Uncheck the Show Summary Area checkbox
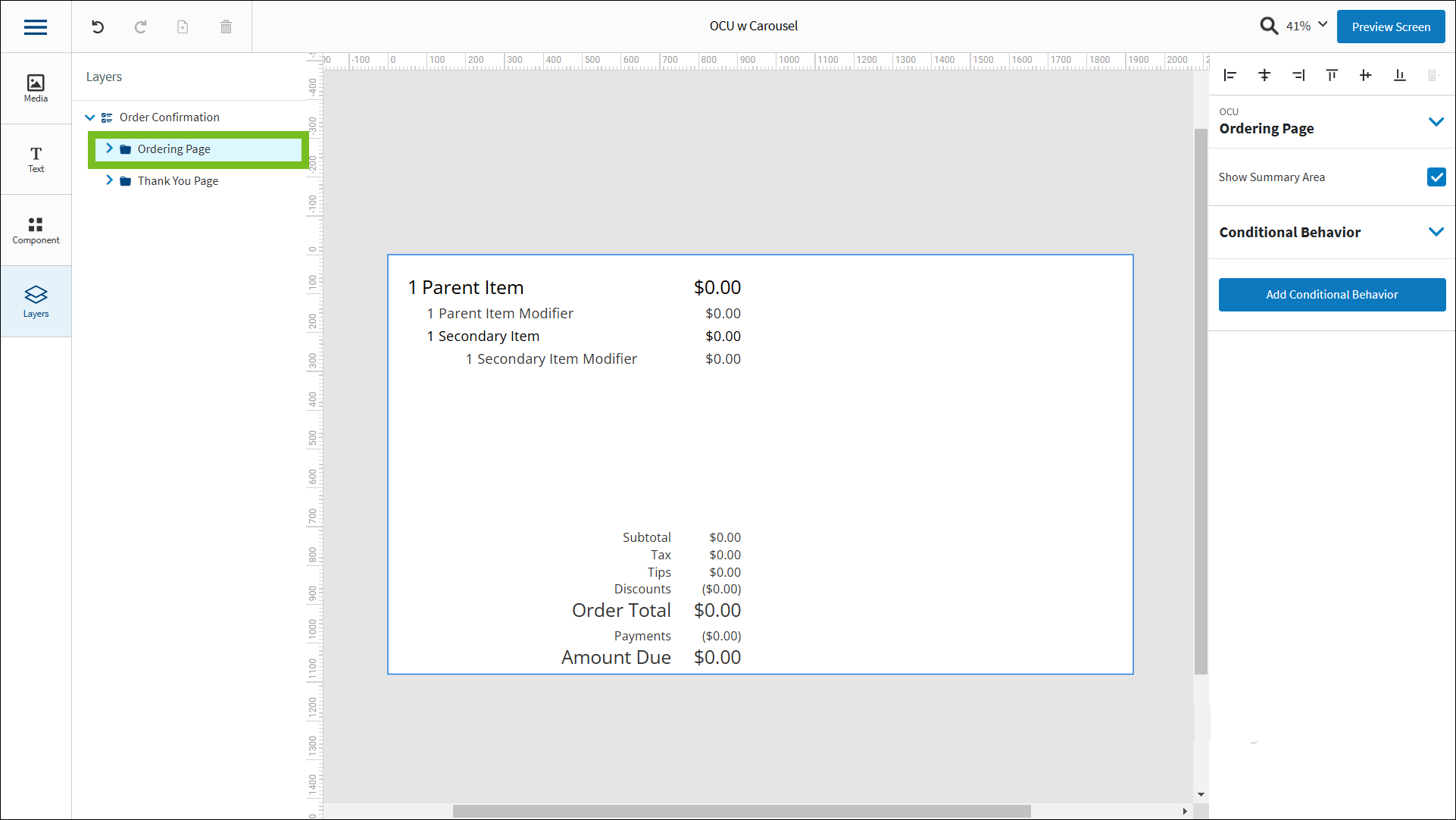1456x820 pixels. coord(1436,177)
